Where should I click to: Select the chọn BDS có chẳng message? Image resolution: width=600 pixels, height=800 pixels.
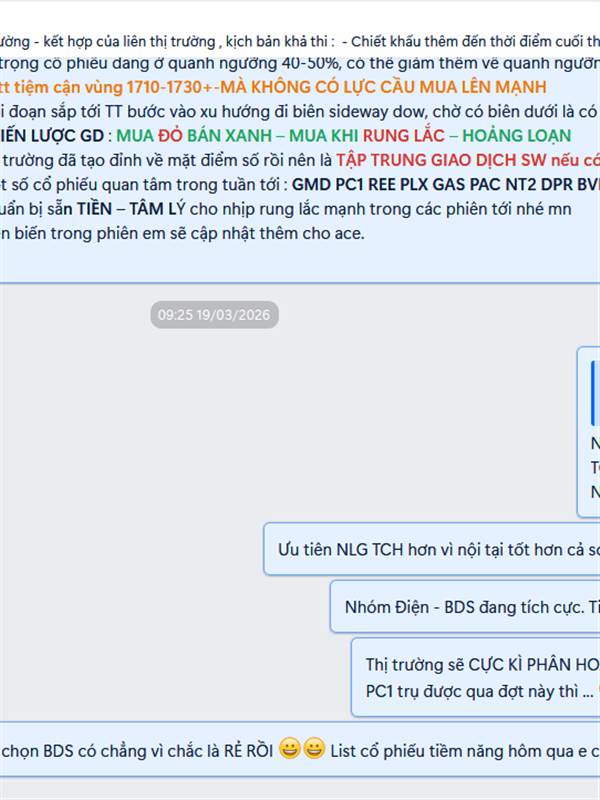pos(300,749)
